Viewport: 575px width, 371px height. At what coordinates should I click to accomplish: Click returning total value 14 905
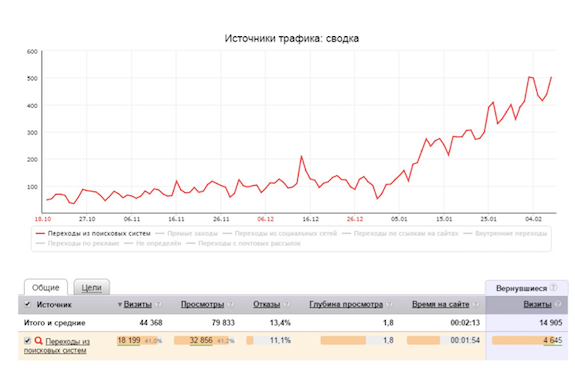(x=550, y=323)
